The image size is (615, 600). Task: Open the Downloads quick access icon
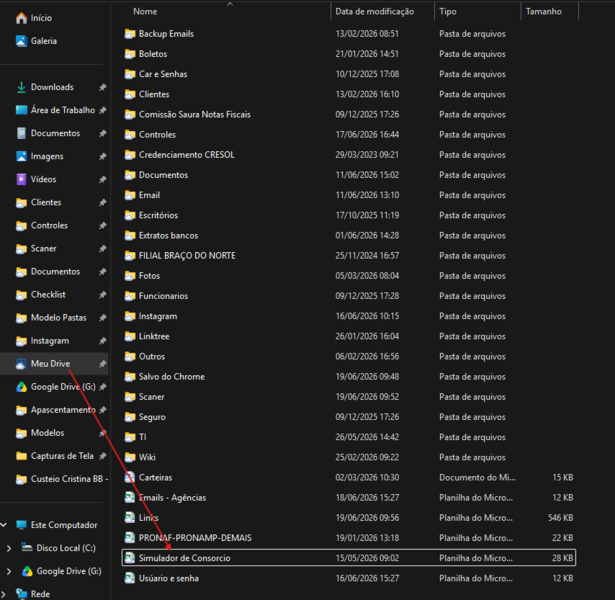point(21,87)
